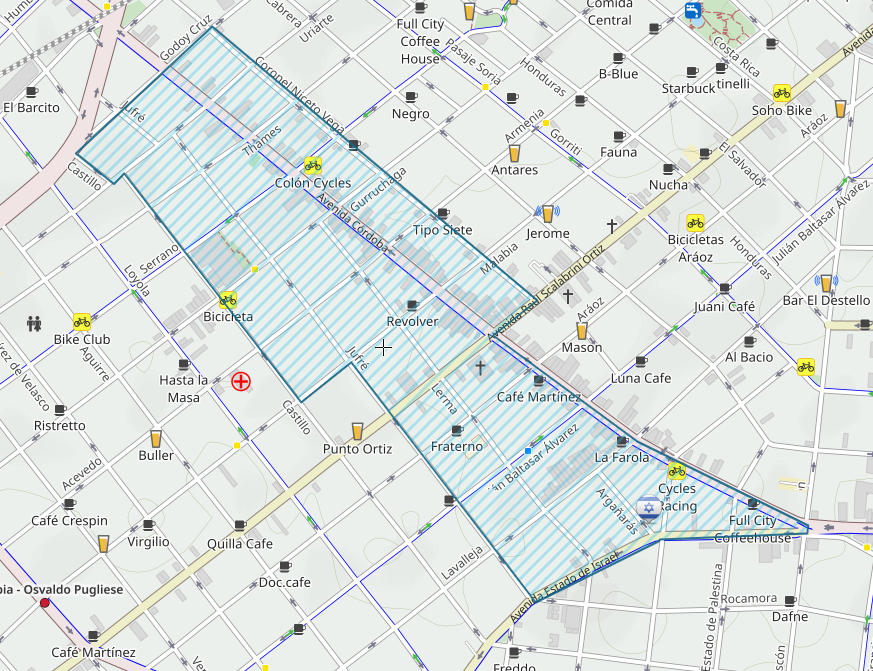Select the Doc.cafe coffee icon
The image size is (873, 671).
click(285, 566)
